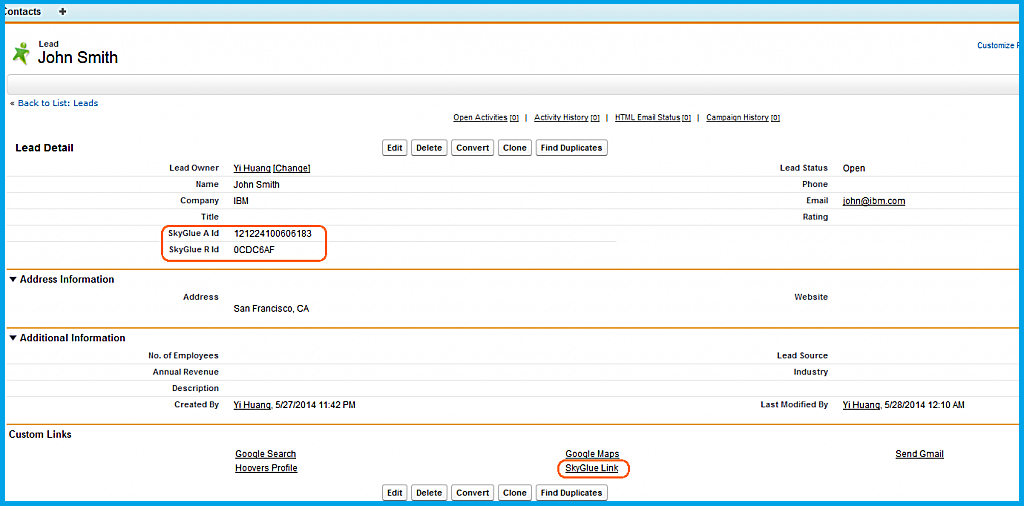Image resolution: width=1024 pixels, height=506 pixels.
Task: Click the bottom Find Duplicates button
Action: pyautogui.click(x=571, y=493)
